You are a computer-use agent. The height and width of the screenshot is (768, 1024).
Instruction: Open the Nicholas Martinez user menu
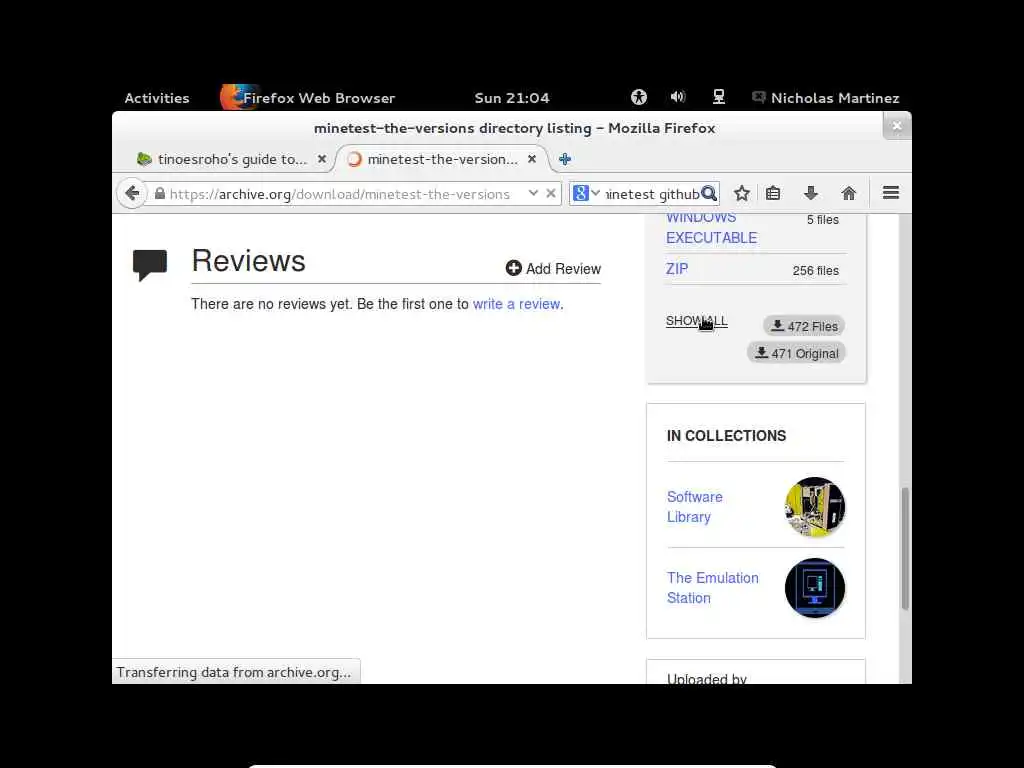[825, 98]
